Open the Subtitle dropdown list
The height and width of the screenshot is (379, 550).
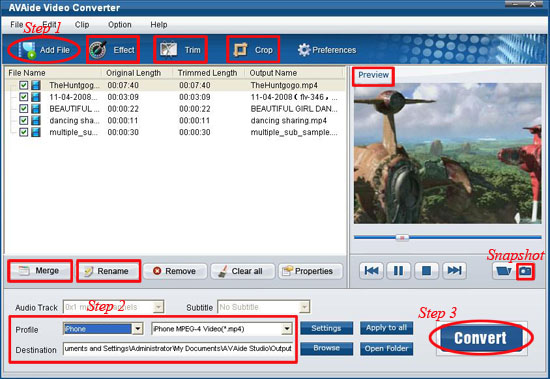tap(304, 307)
